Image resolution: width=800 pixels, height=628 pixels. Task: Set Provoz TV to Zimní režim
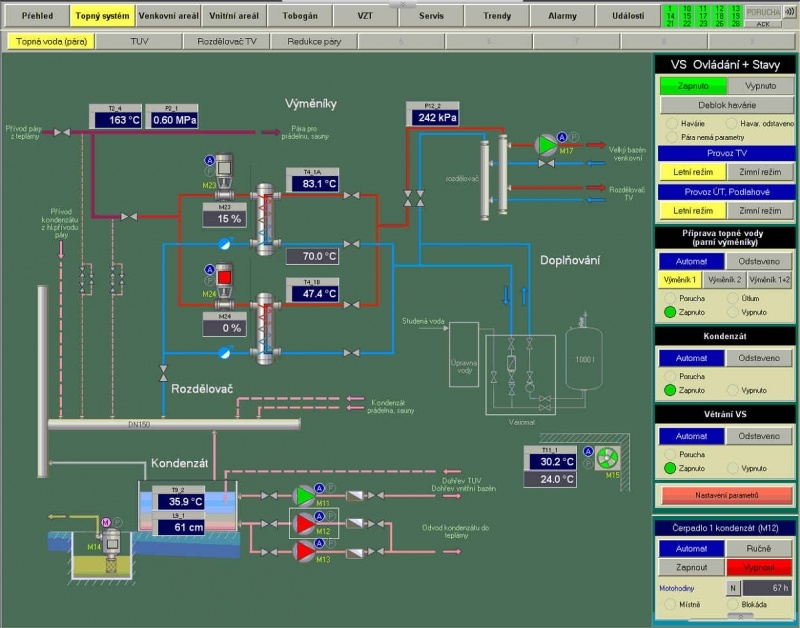click(760, 172)
